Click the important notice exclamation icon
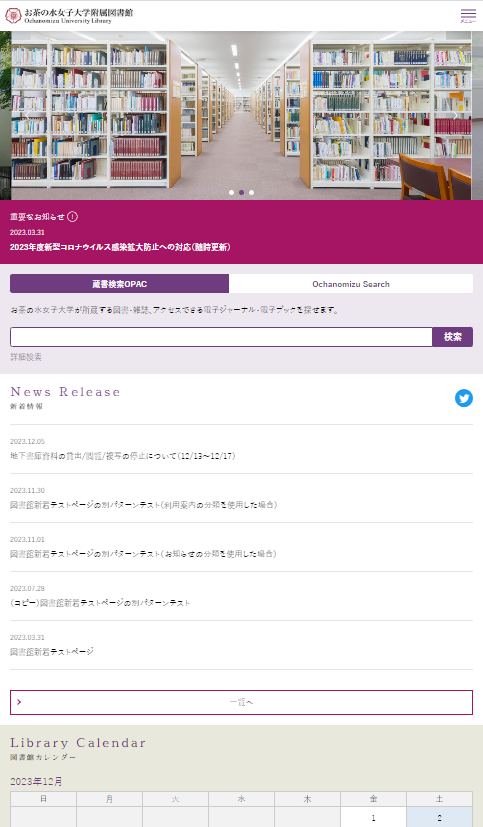The width and height of the screenshot is (483, 827). pos(73,216)
